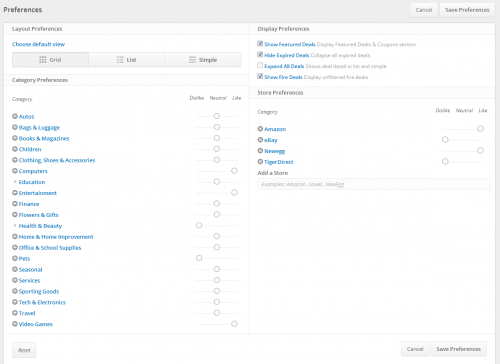Click the bottom Save Preferences button
The image size is (500, 364).
pos(459,349)
